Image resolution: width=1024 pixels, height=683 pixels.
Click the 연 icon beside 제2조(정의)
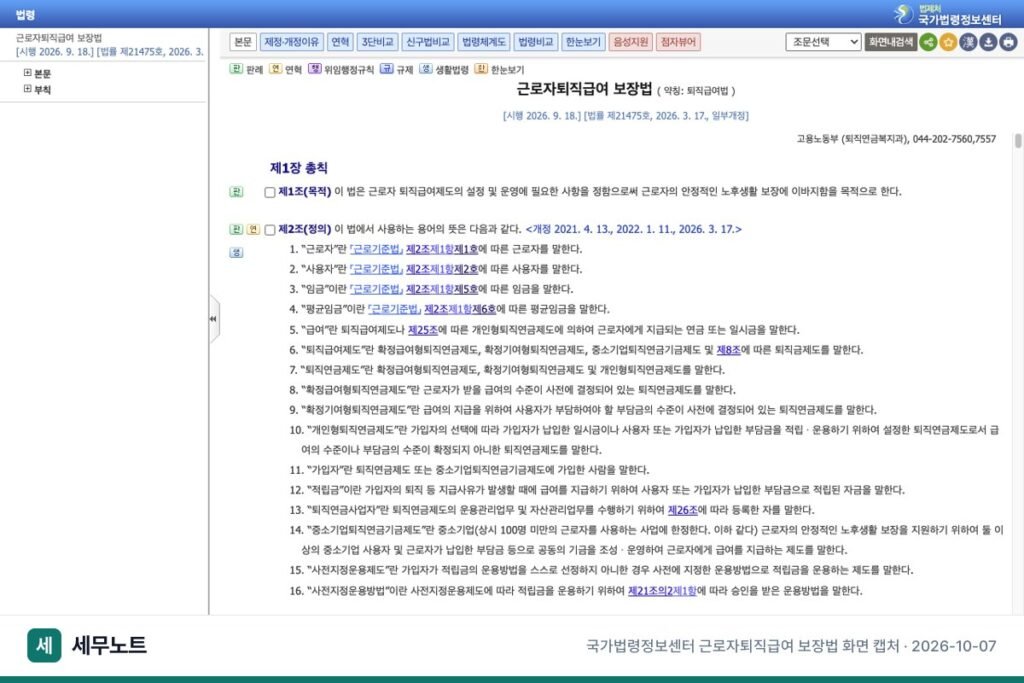click(253, 229)
